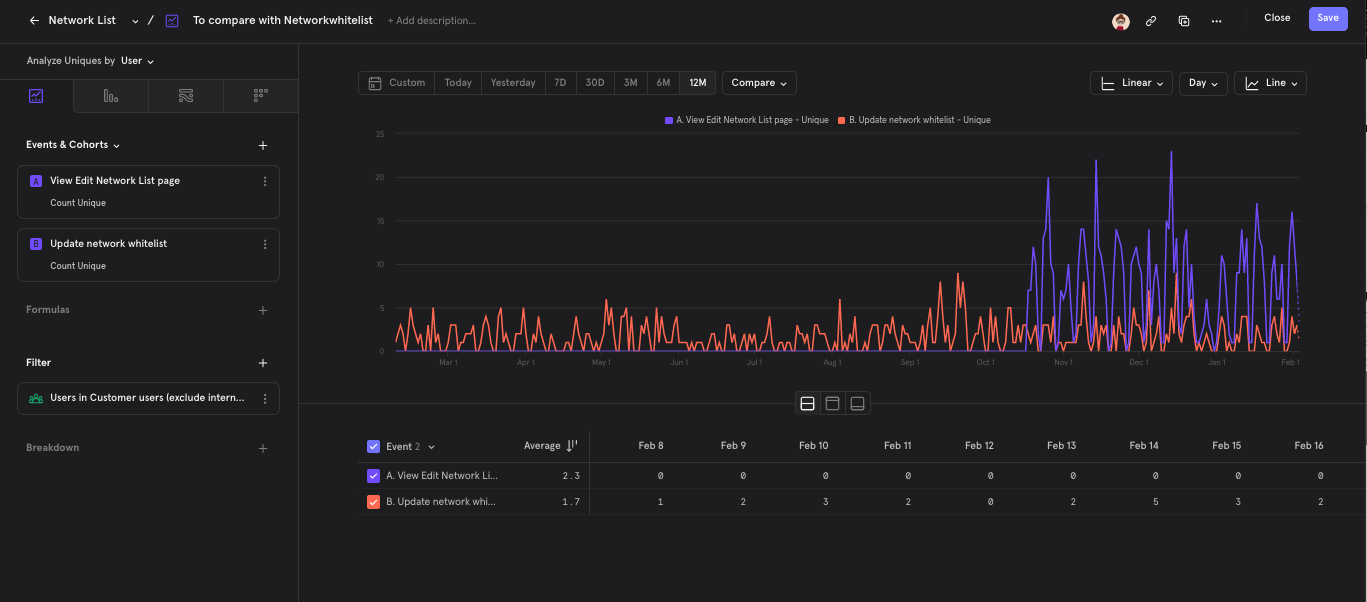This screenshot has width=1367, height=602.
Task: Switch to the 30D date range tab
Action: pyautogui.click(x=594, y=82)
